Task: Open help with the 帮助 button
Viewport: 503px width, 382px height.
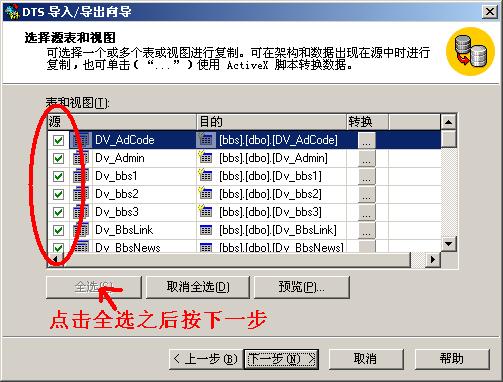Action: click(x=452, y=359)
